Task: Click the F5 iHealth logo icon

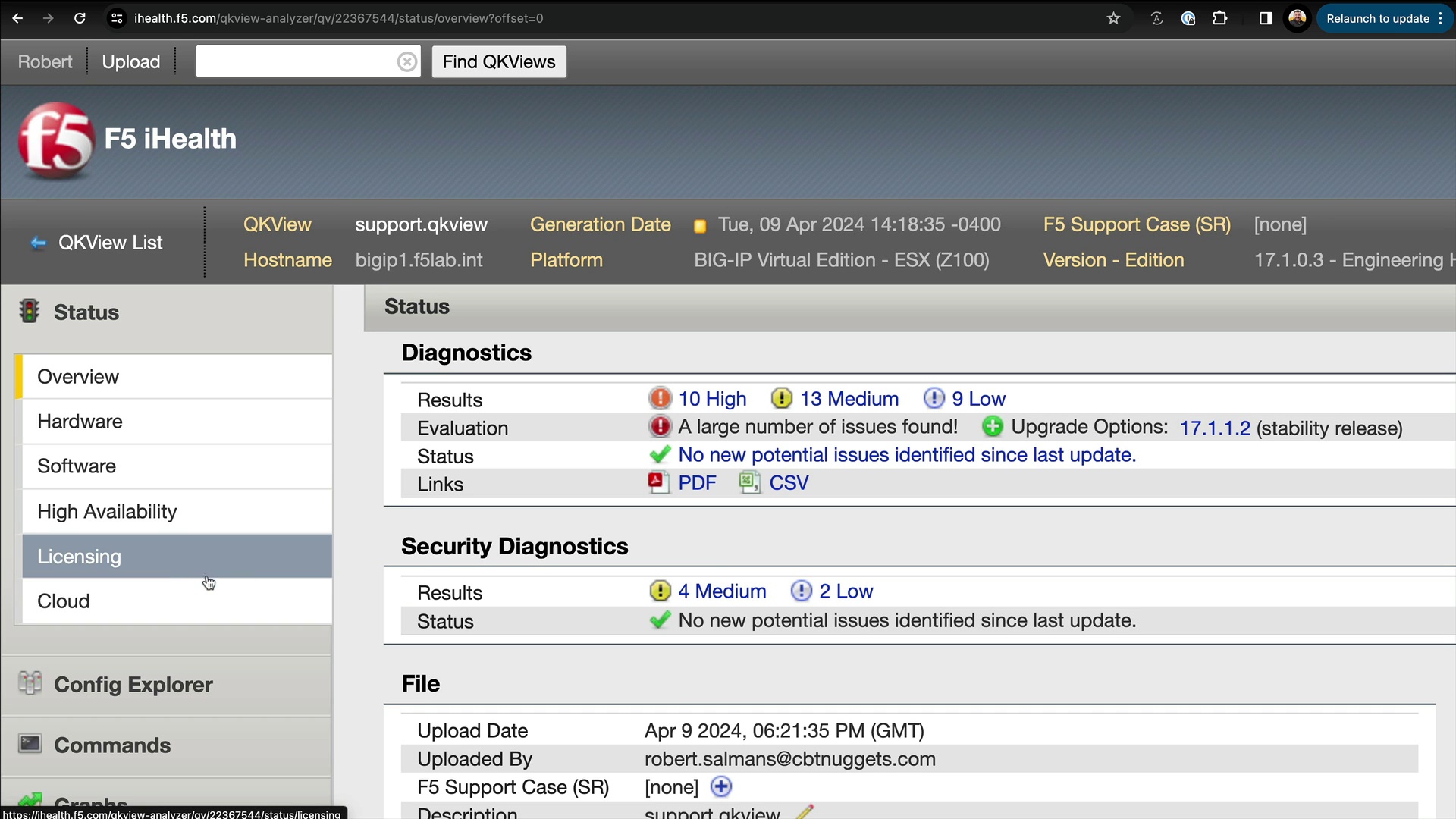Action: [x=55, y=140]
